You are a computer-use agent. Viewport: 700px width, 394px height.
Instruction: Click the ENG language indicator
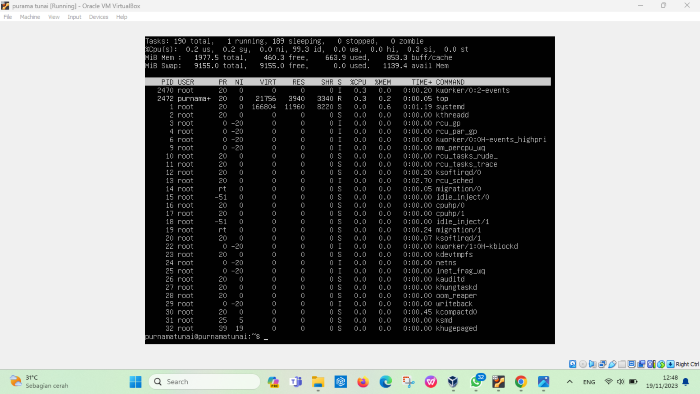coord(589,382)
